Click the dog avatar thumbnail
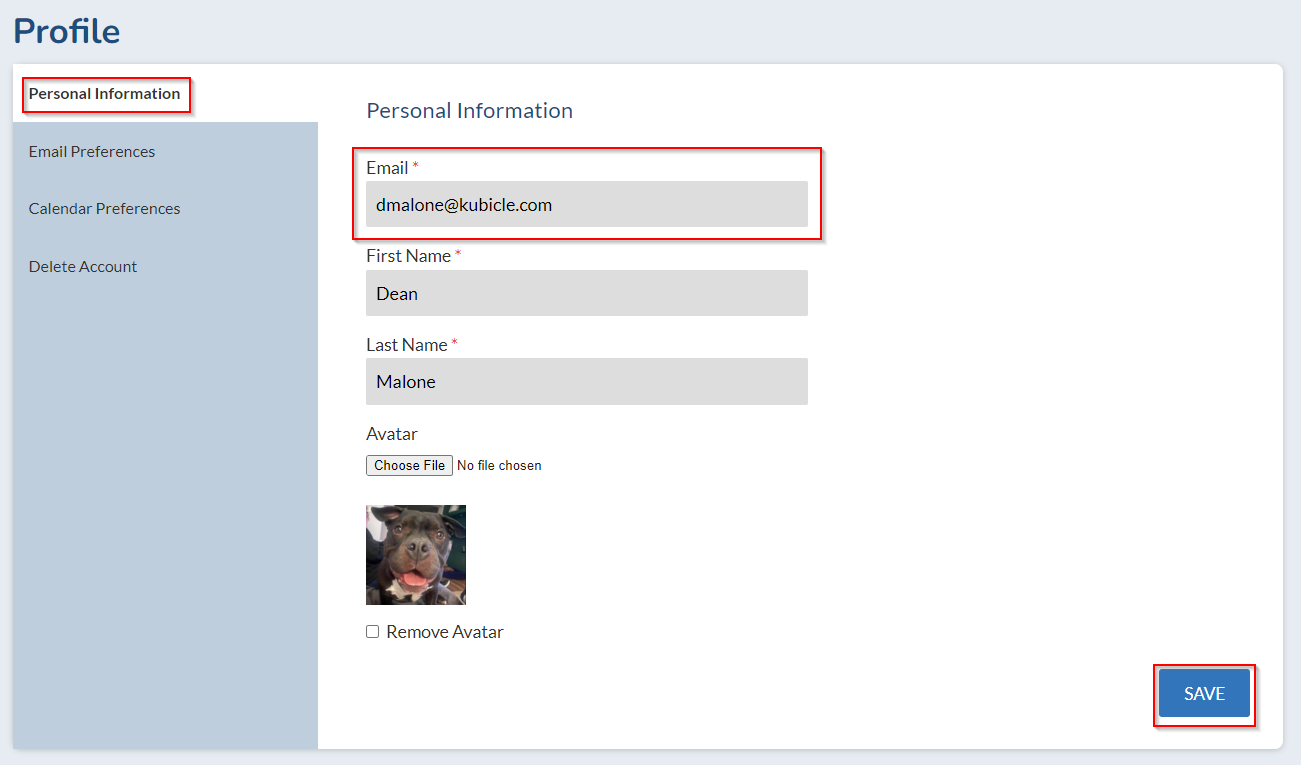1301x765 pixels. [x=416, y=554]
